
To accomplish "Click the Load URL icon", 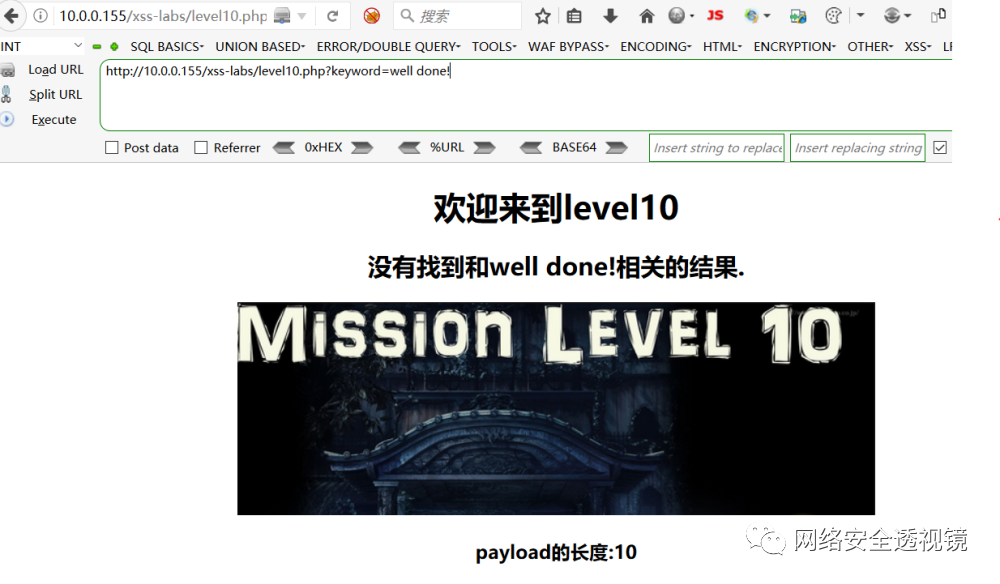I will coord(8,70).
